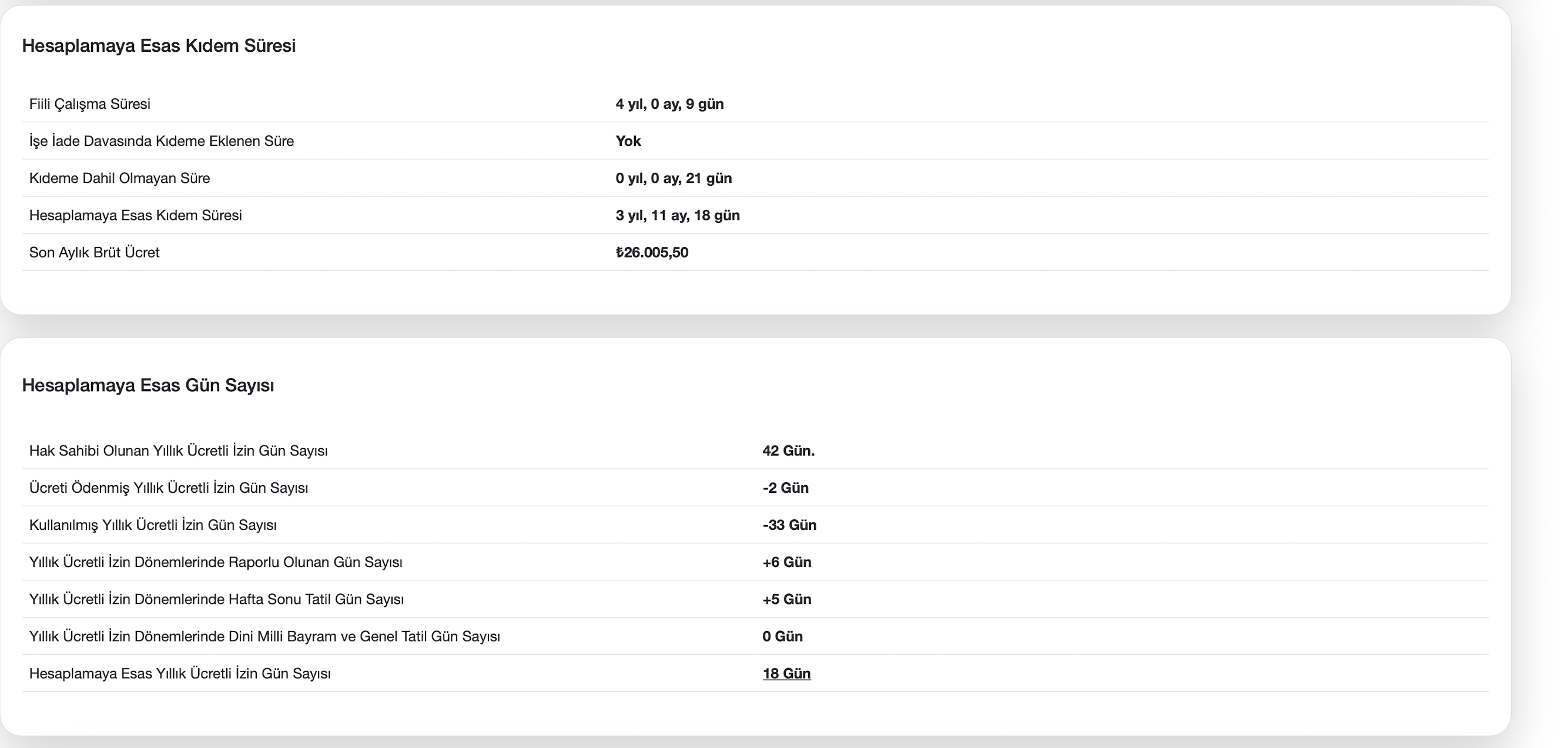Click the Yok value

[x=628, y=141]
